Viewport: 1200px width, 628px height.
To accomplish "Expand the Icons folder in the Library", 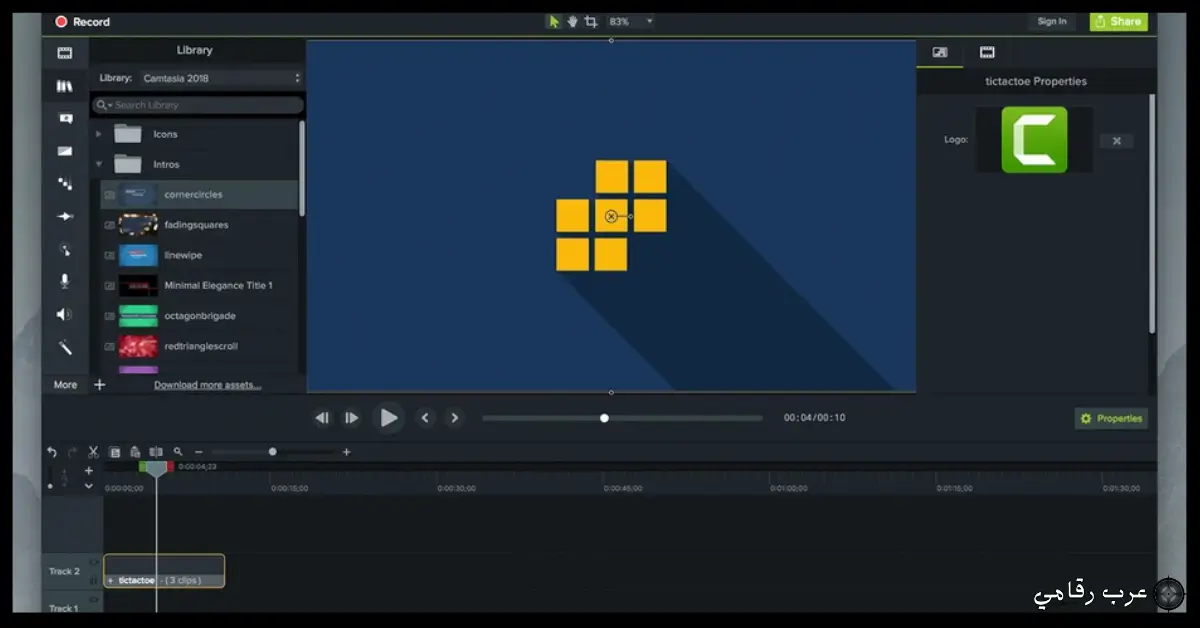I will tap(99, 134).
